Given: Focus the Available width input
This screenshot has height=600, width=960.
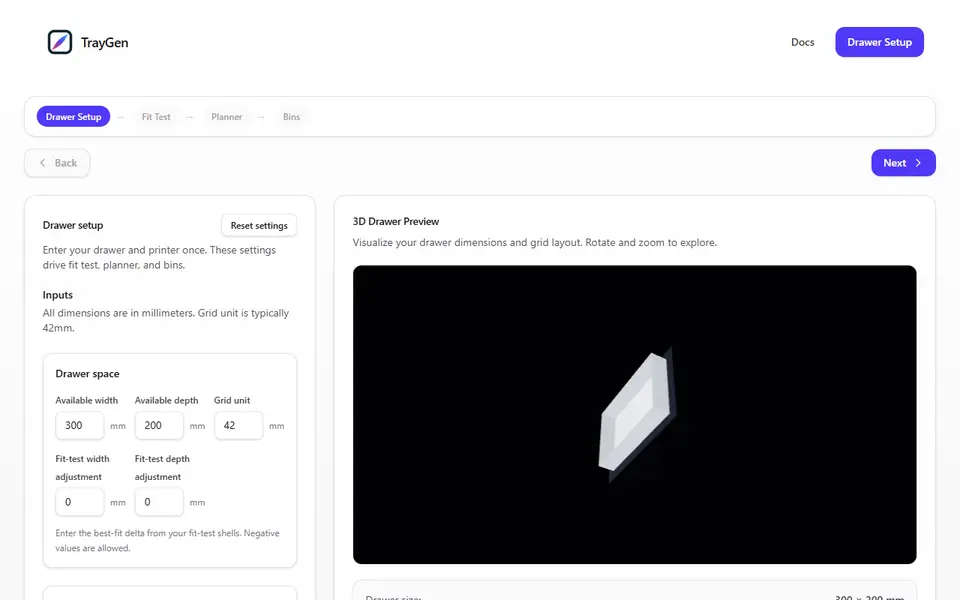Looking at the screenshot, I should 80,426.
